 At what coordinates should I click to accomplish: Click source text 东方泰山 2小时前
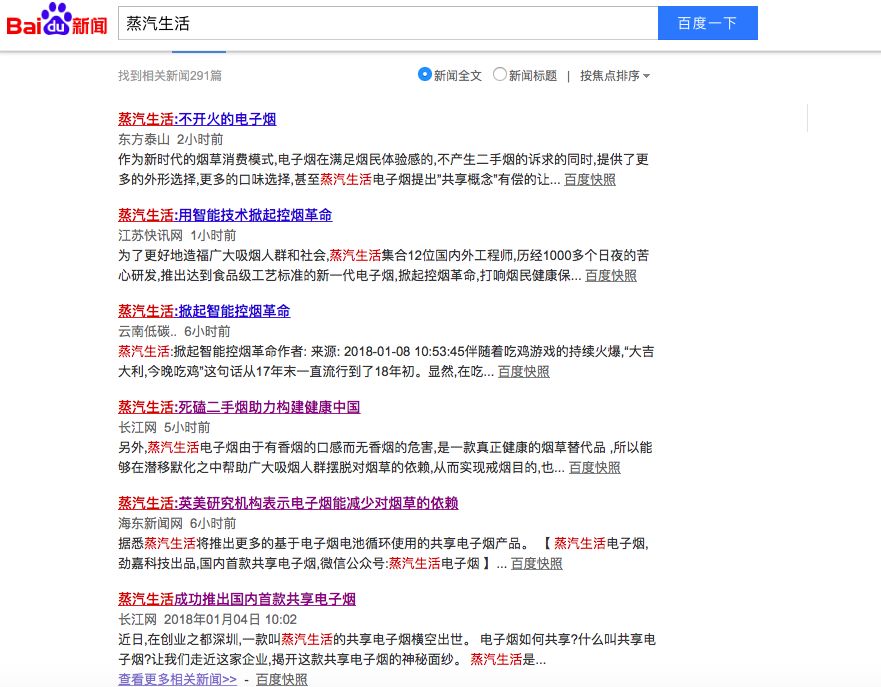[x=170, y=139]
